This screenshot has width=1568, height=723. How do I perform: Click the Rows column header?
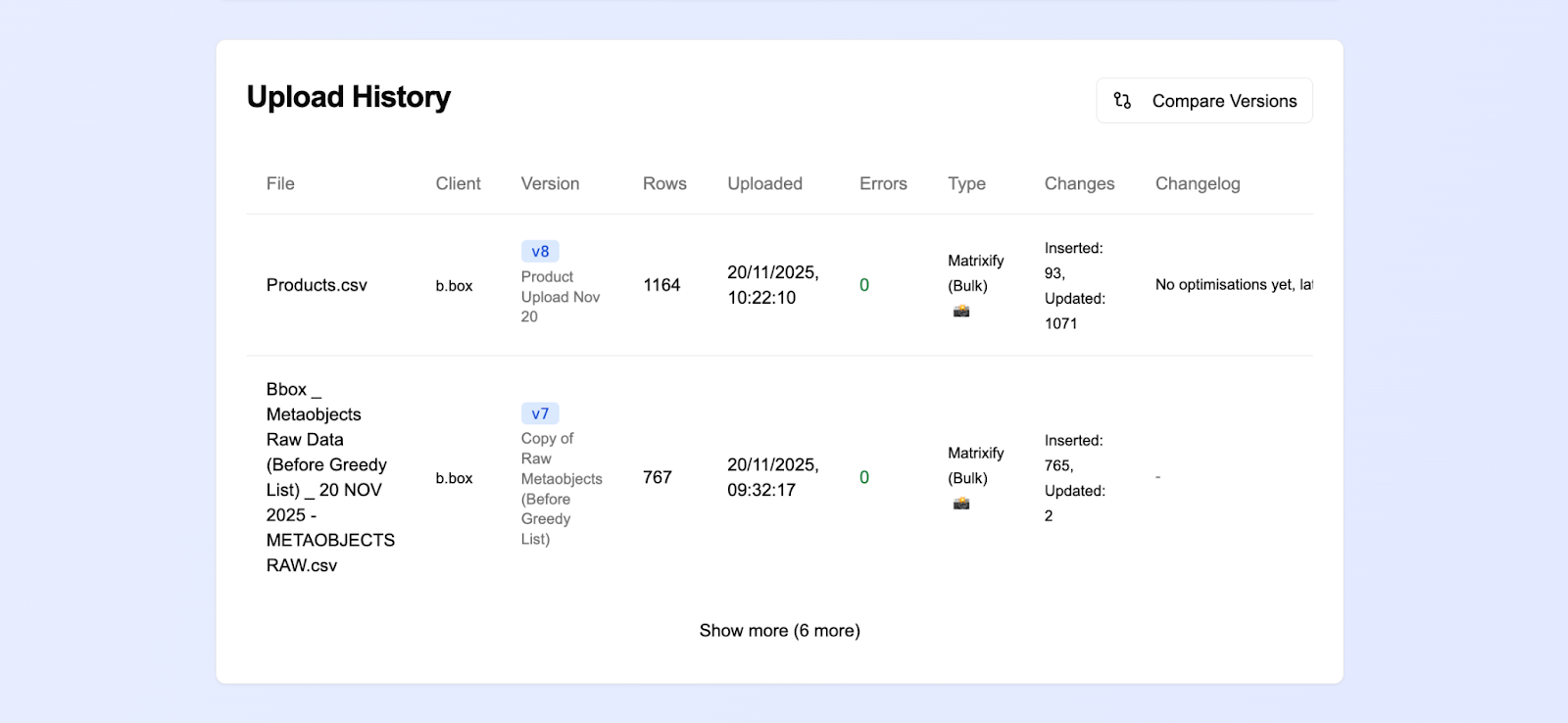click(x=664, y=184)
